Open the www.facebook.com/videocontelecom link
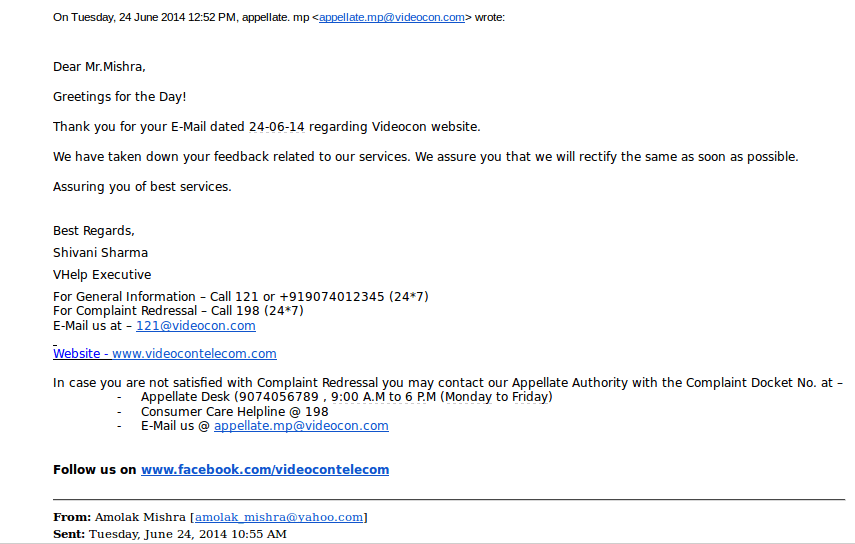This screenshot has width=855, height=544. 265,470
